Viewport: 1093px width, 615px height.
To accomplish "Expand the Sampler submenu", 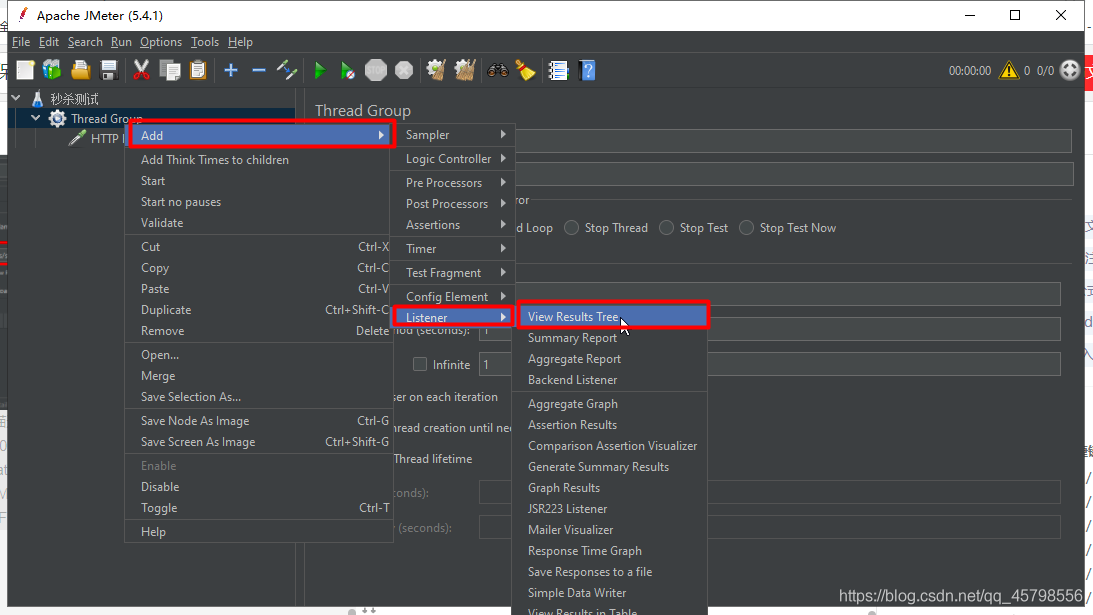I will point(454,135).
